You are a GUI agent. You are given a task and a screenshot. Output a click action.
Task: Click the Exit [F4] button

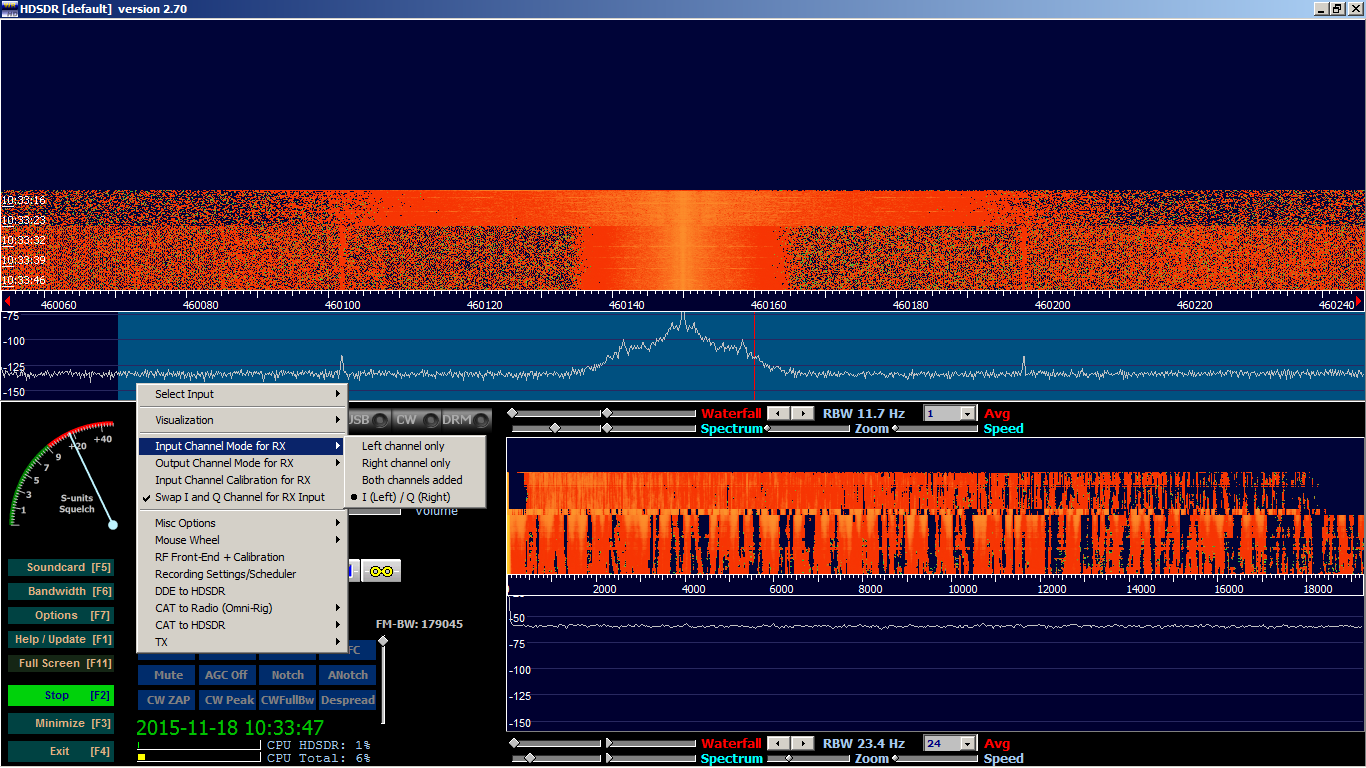60,751
